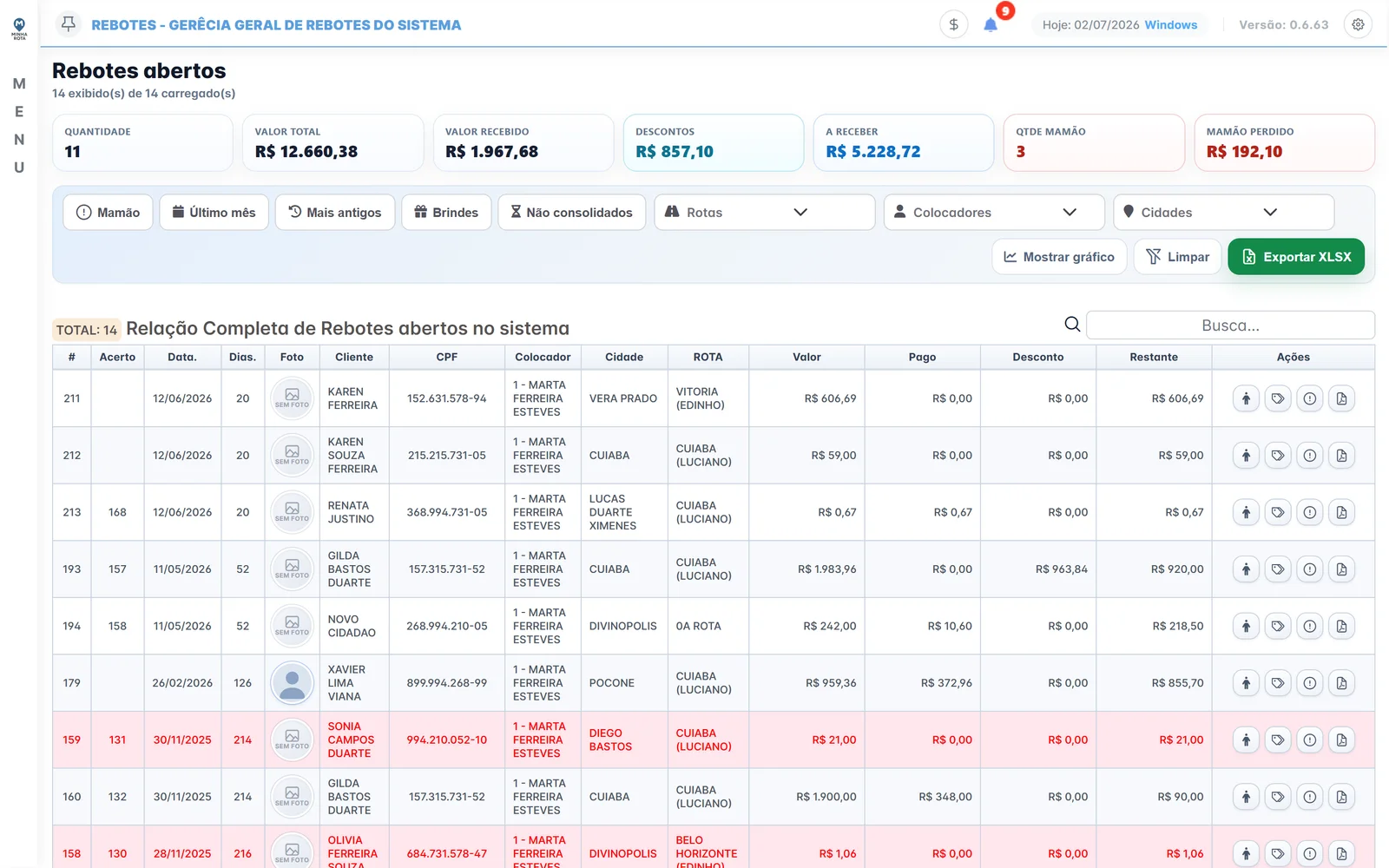Viewport: 1389px width, 868px height.
Task: Click PDF icon for row 213 Renata Justino
Action: point(1341,512)
